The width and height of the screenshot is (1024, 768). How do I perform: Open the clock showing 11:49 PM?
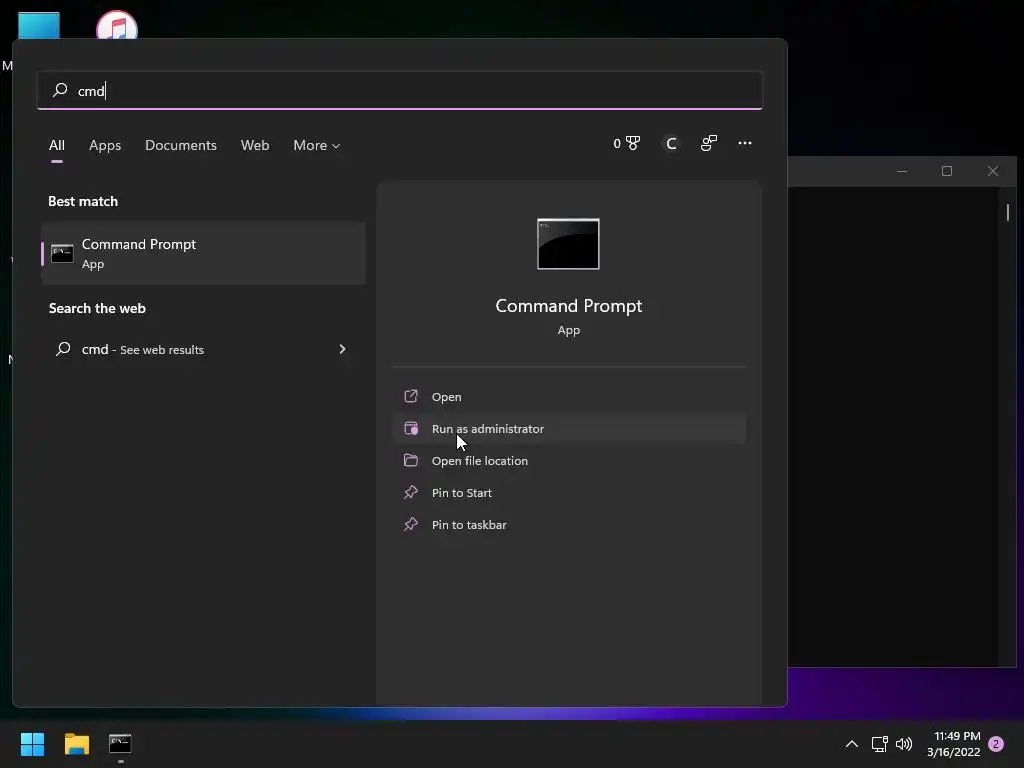point(954,744)
